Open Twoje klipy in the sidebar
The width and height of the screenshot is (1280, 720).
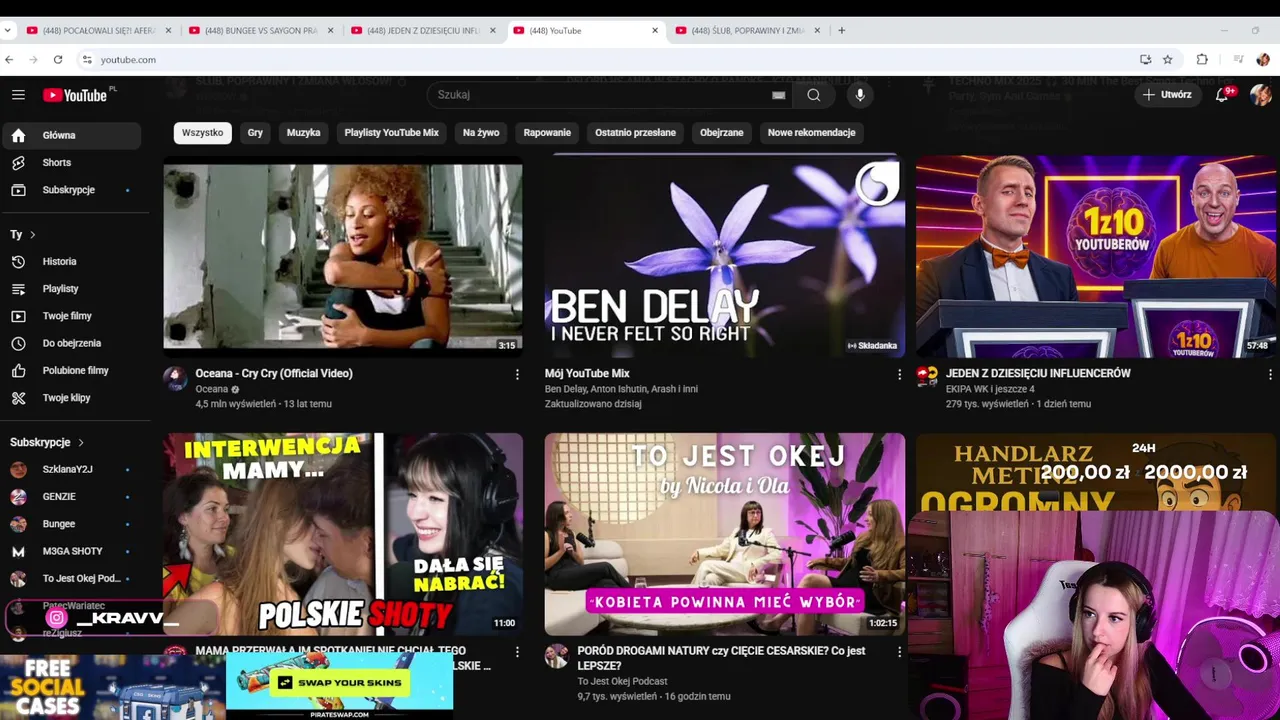72,398
